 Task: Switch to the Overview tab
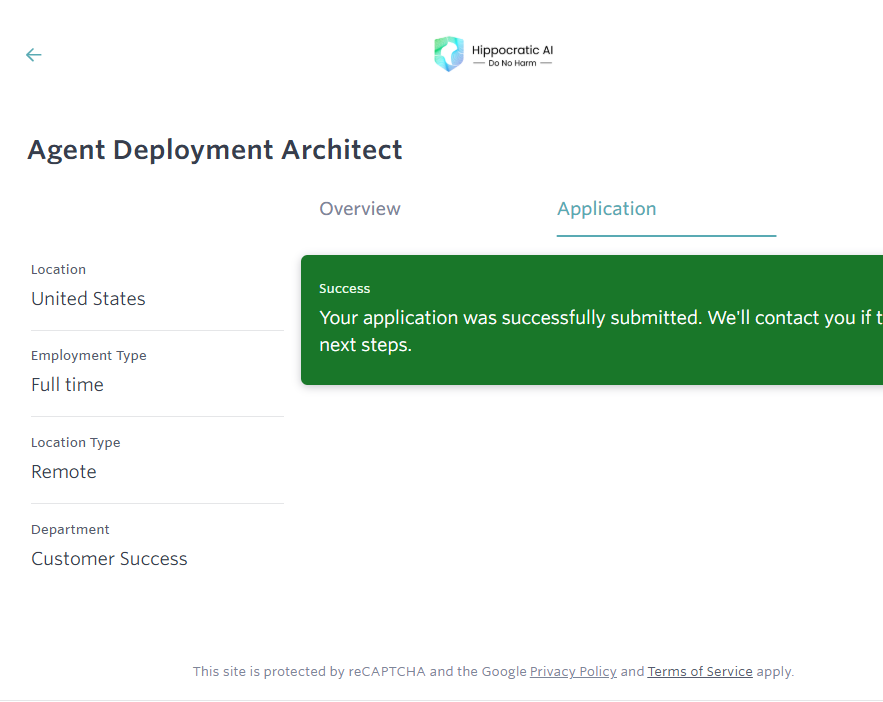tap(360, 209)
